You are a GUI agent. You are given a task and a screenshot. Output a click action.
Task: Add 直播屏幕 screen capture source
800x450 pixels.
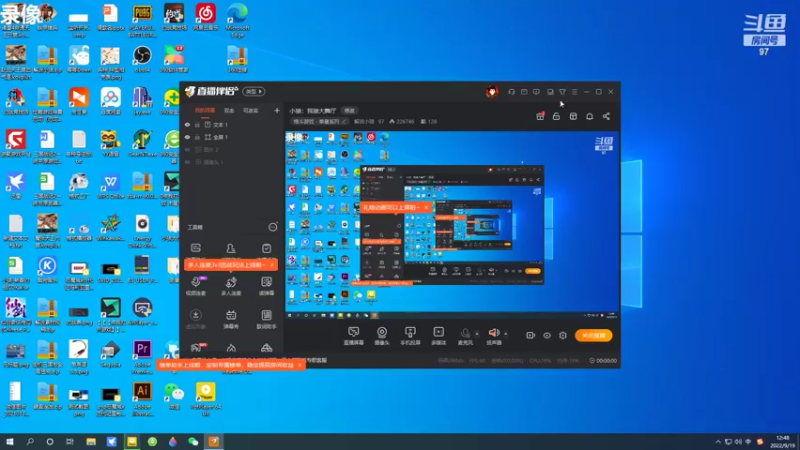(x=354, y=336)
